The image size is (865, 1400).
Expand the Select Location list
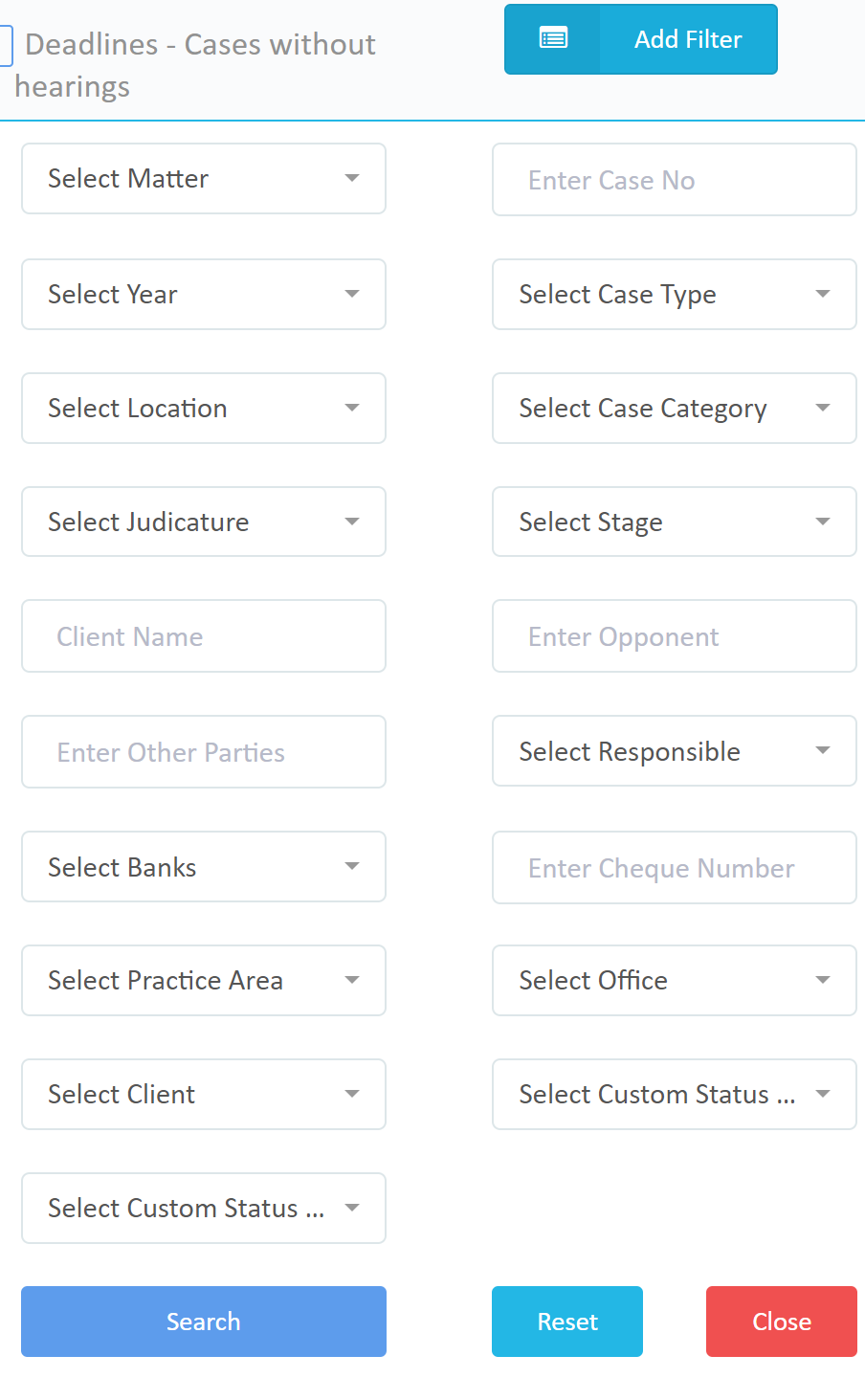click(203, 409)
